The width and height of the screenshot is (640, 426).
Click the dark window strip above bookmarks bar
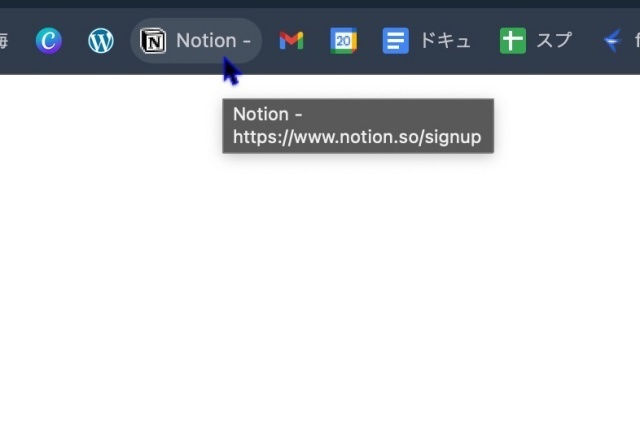(320, 4)
